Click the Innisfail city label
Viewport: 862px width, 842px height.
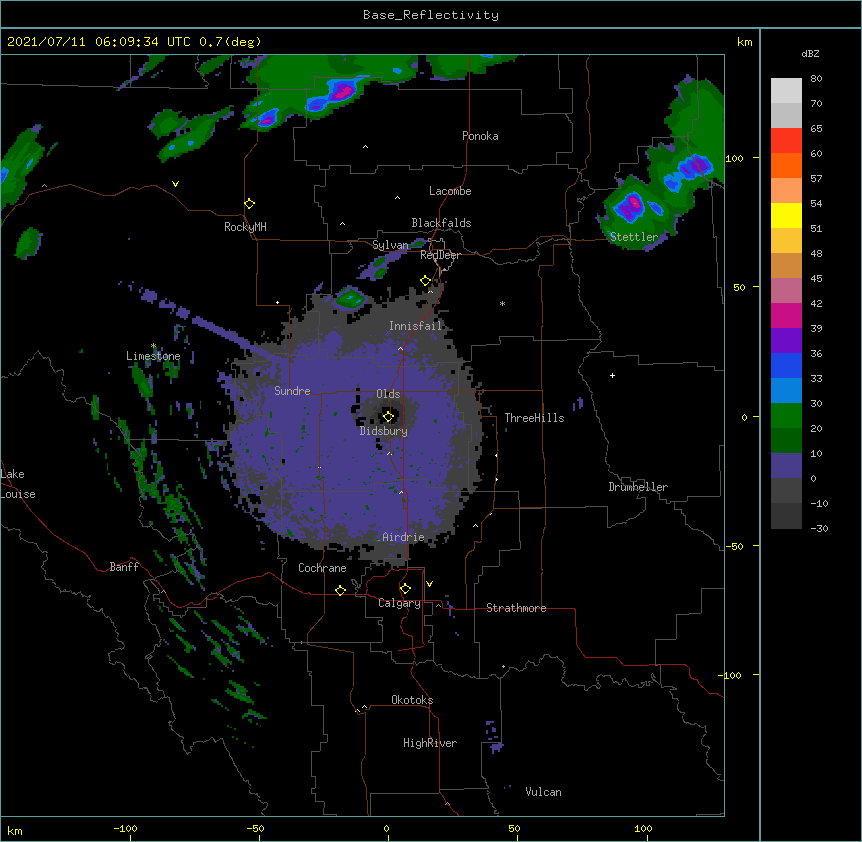click(x=416, y=326)
